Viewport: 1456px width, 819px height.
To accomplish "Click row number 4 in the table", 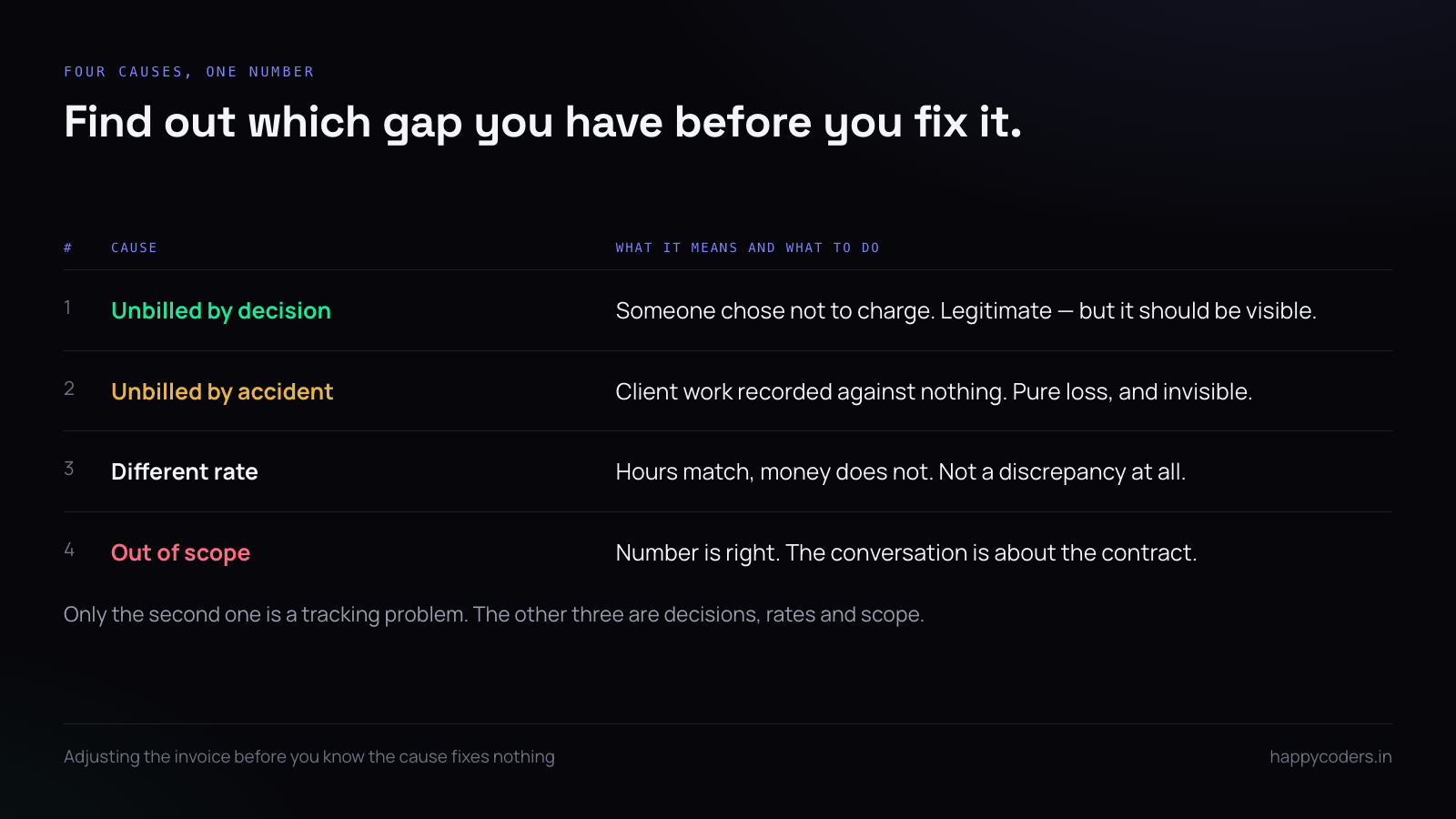I will (69, 550).
